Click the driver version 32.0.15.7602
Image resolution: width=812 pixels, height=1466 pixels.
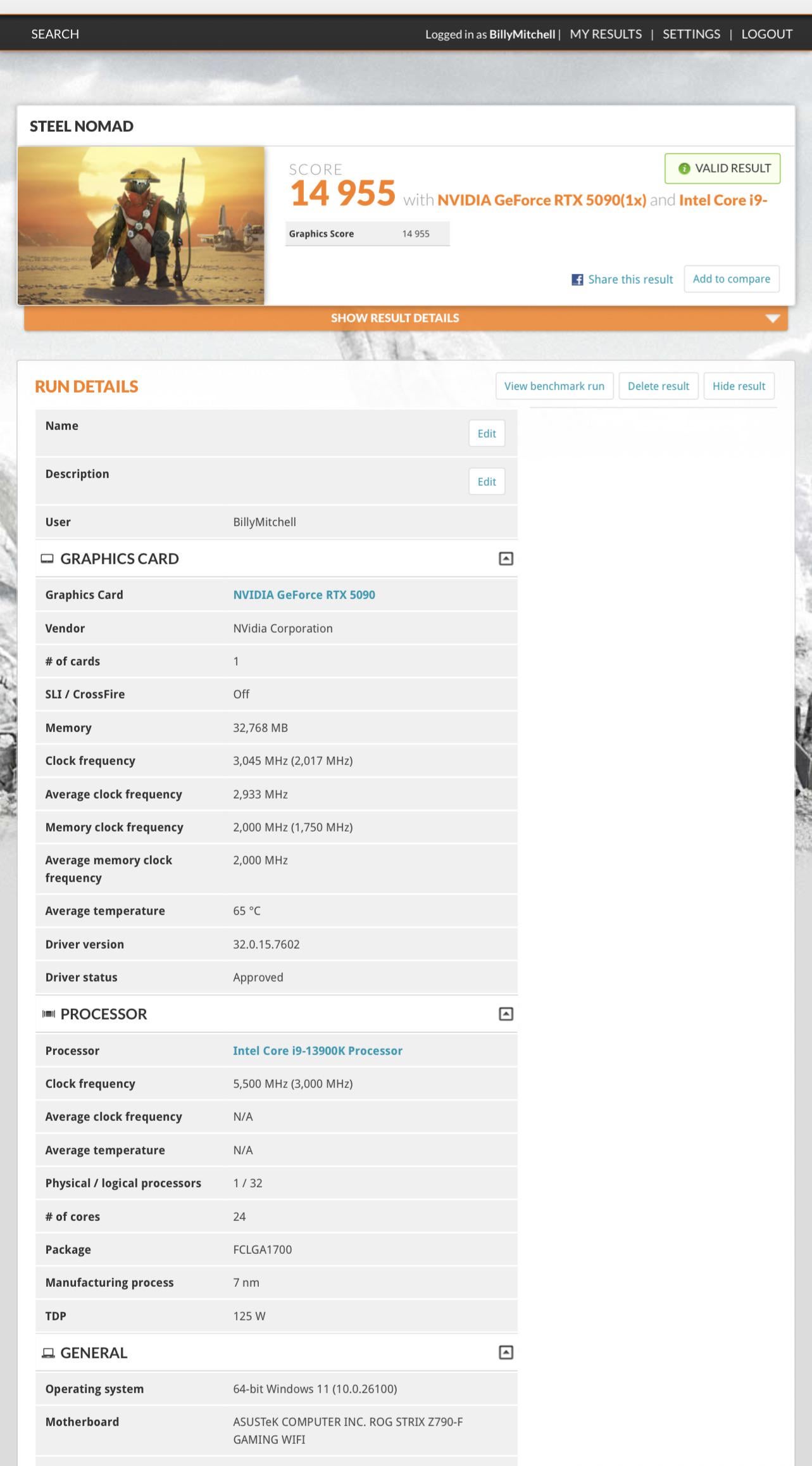[x=266, y=944]
